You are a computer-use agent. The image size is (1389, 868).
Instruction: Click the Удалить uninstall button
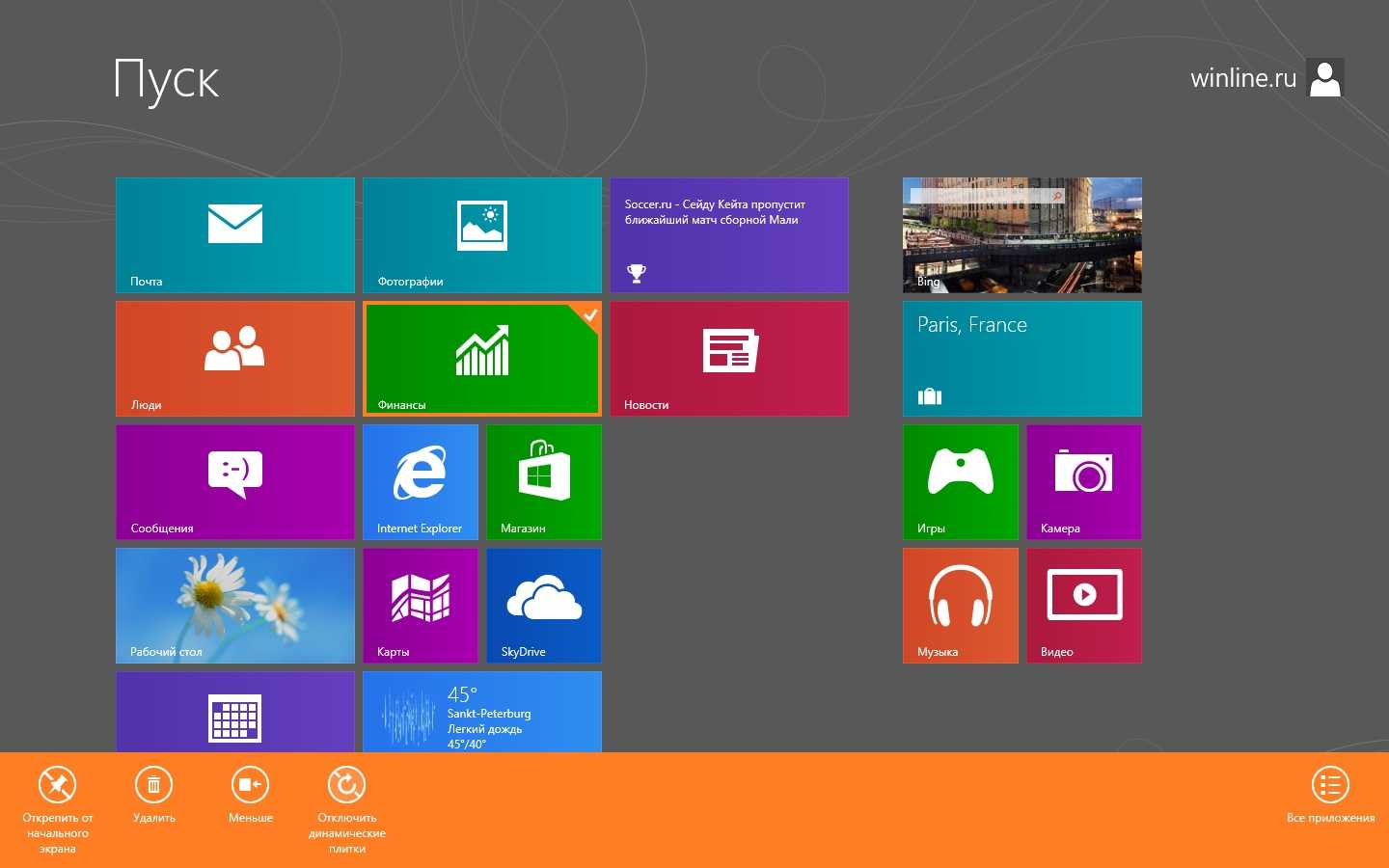[153, 795]
